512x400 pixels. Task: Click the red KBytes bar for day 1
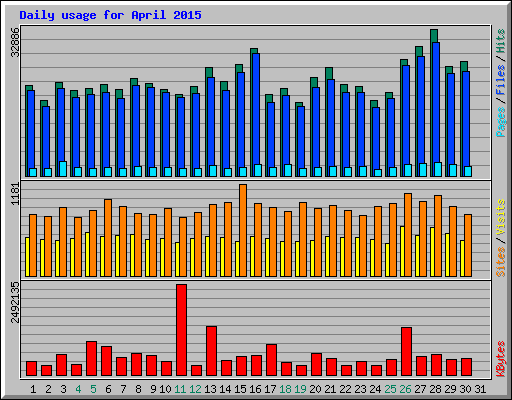[x=32, y=369]
